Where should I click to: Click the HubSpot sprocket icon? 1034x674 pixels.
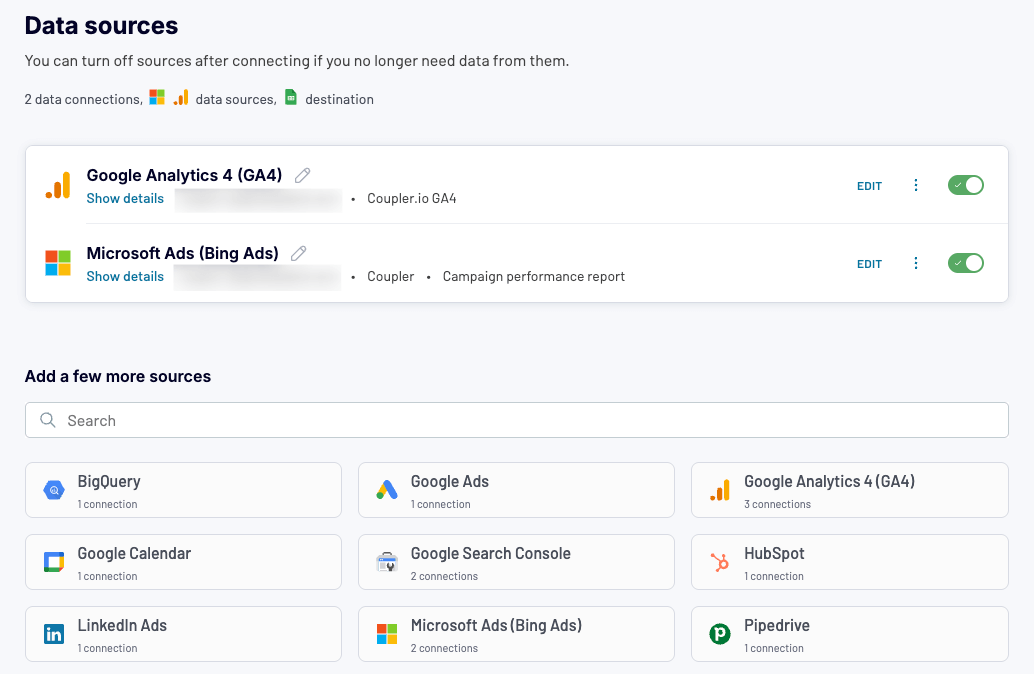pos(720,562)
